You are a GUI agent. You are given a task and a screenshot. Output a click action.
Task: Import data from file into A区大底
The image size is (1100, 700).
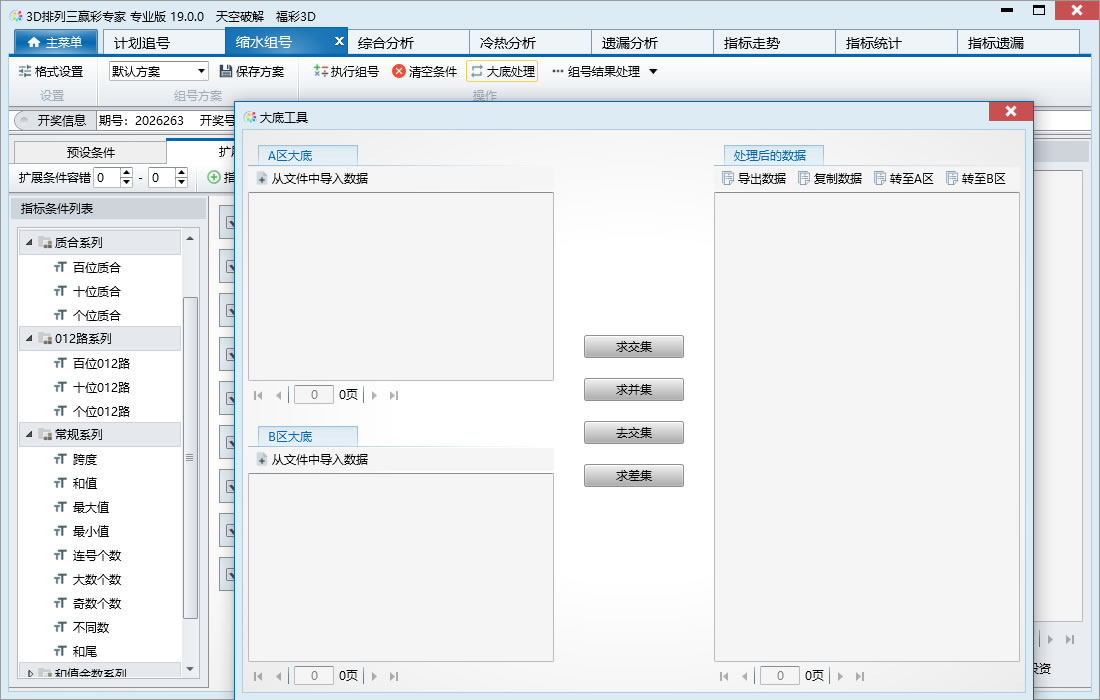click(x=312, y=179)
